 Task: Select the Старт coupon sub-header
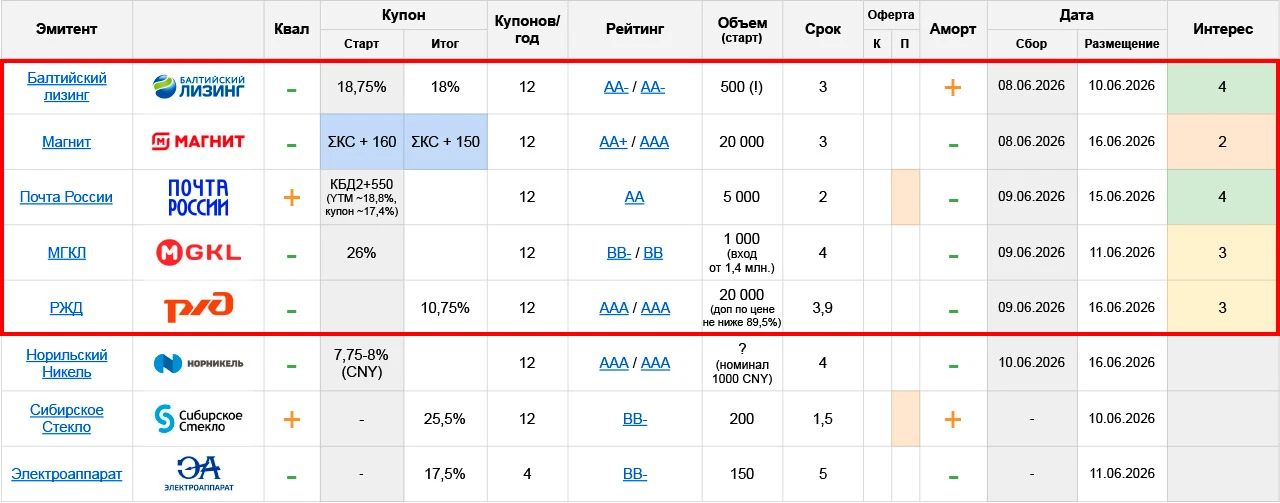point(361,44)
